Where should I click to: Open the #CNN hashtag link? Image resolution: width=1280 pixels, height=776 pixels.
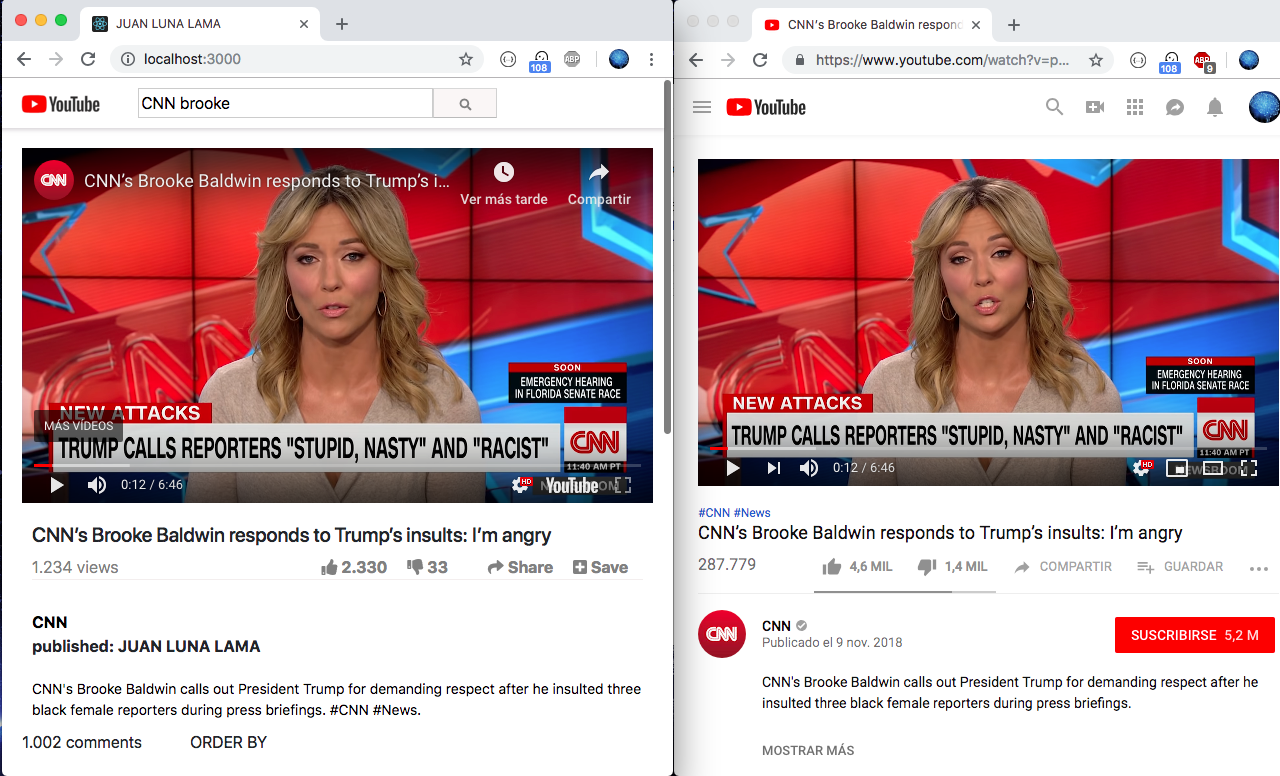point(714,512)
